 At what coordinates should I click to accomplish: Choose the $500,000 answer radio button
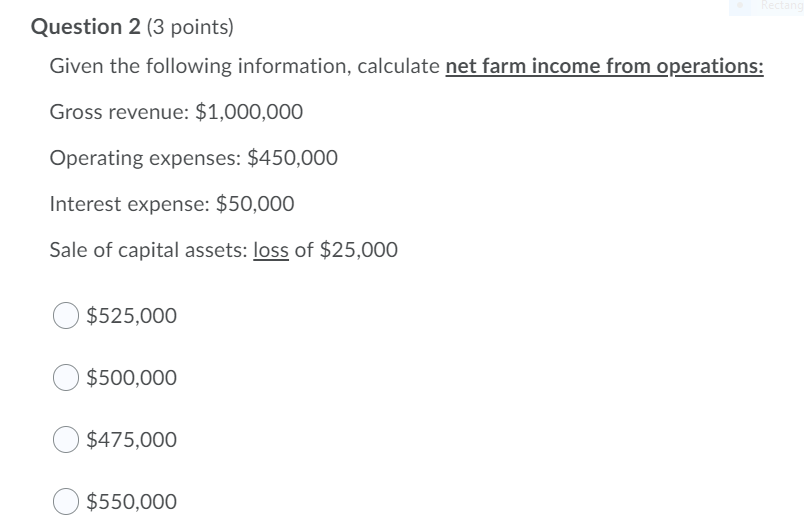coord(66,378)
